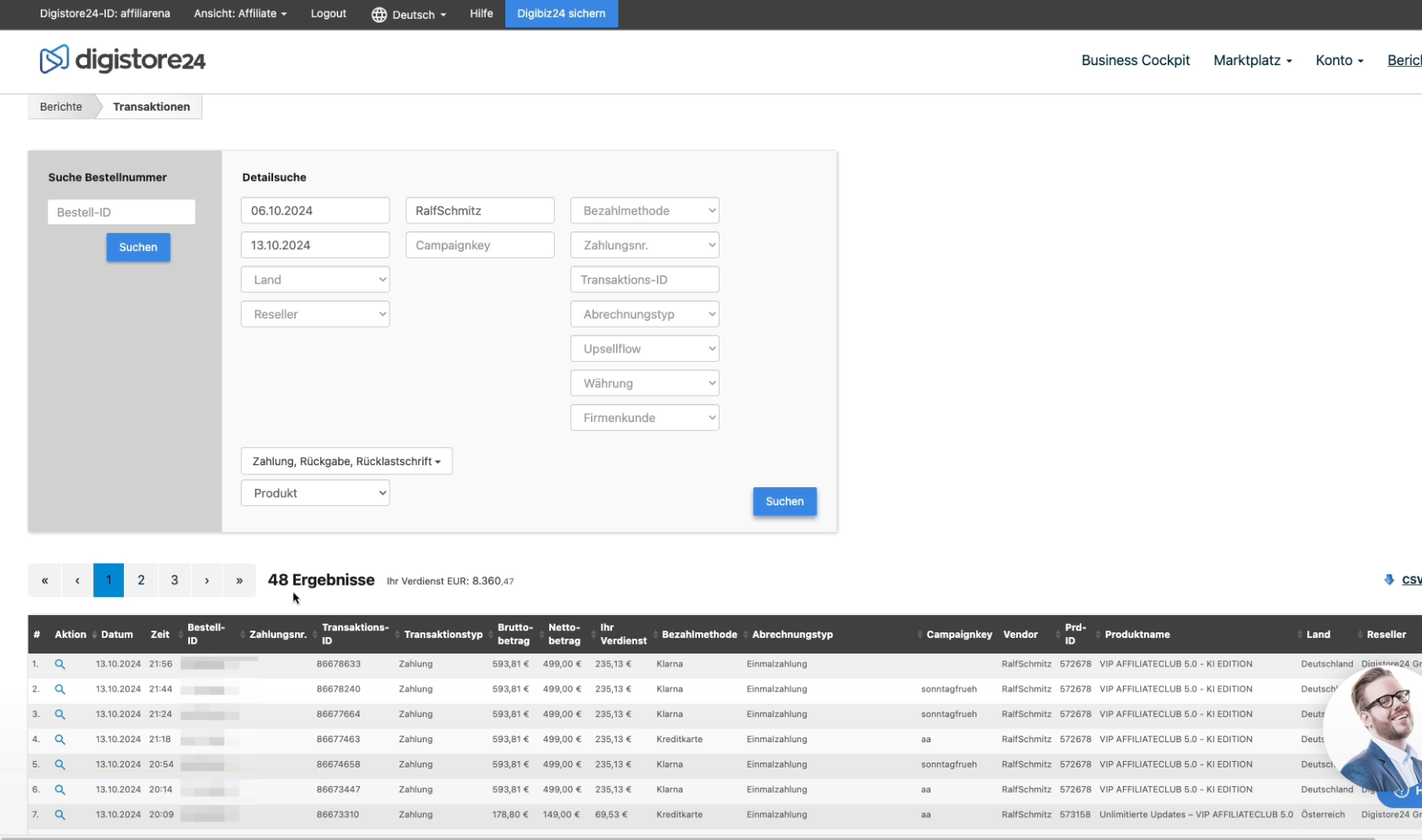Click the start date field 06.10.2024
This screenshot has width=1422, height=840.
point(315,210)
